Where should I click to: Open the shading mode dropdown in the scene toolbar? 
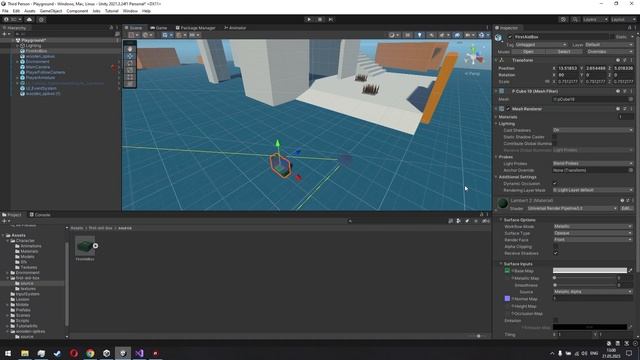(x=394, y=35)
